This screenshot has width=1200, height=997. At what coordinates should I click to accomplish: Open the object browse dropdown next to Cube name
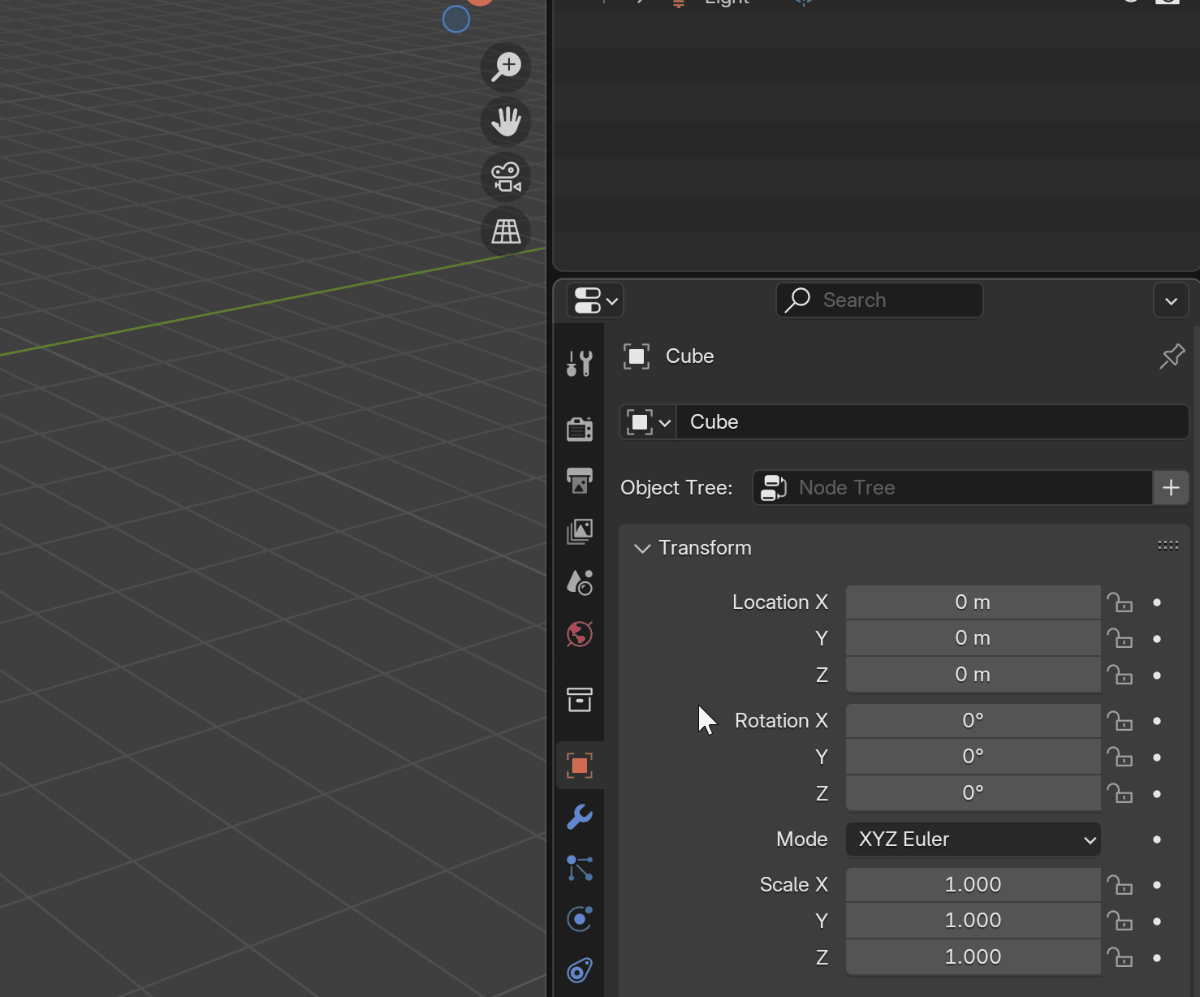coord(648,422)
